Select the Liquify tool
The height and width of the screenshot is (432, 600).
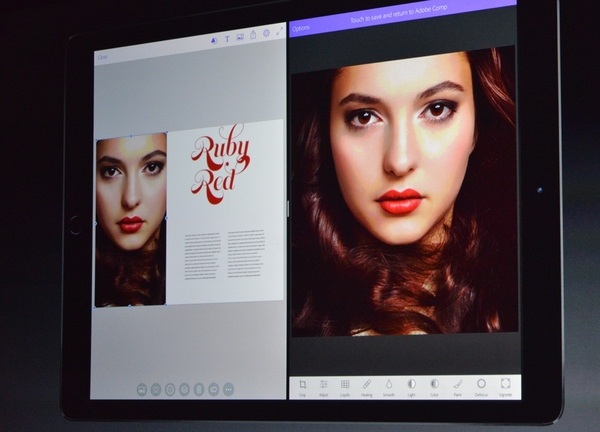[x=345, y=386]
